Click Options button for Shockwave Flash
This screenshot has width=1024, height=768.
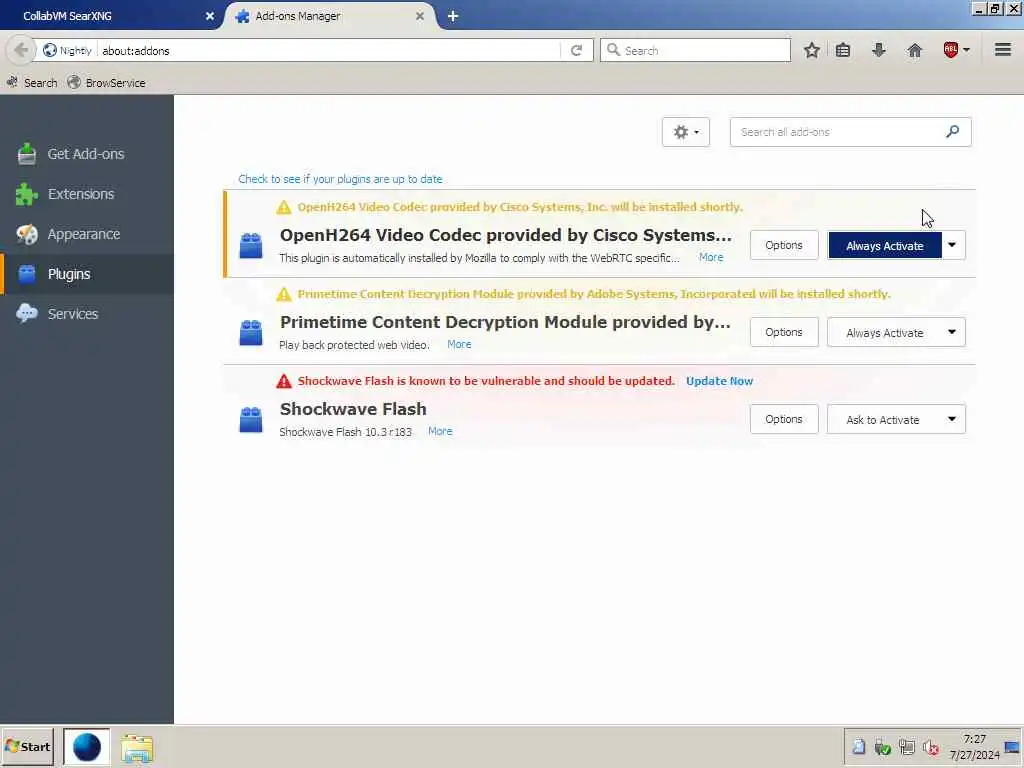coord(784,419)
